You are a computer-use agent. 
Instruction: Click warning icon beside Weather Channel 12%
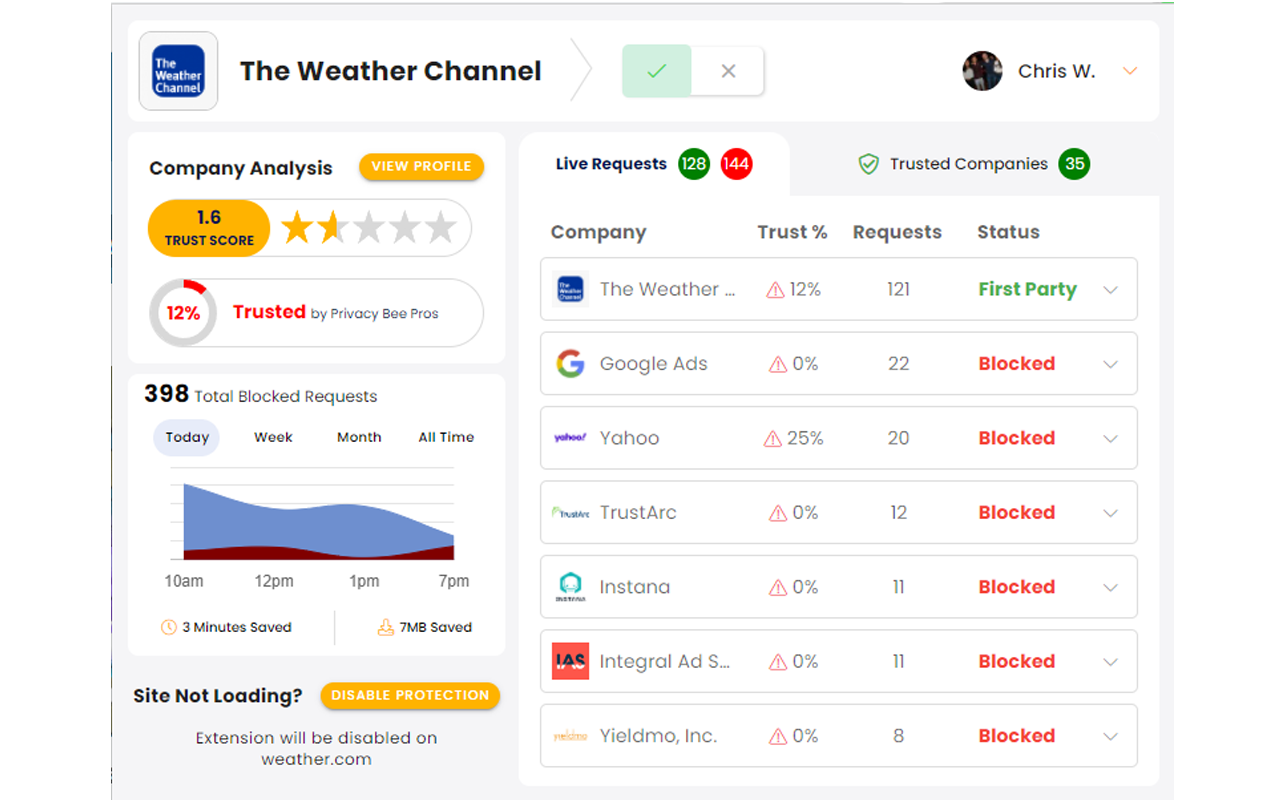(775, 290)
